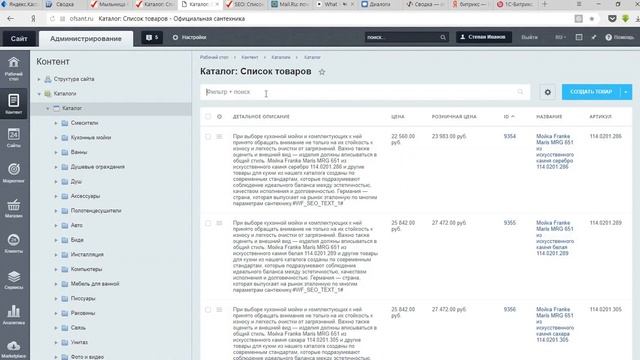Open product link for ID 9354 name

pyautogui.click(x=555, y=151)
